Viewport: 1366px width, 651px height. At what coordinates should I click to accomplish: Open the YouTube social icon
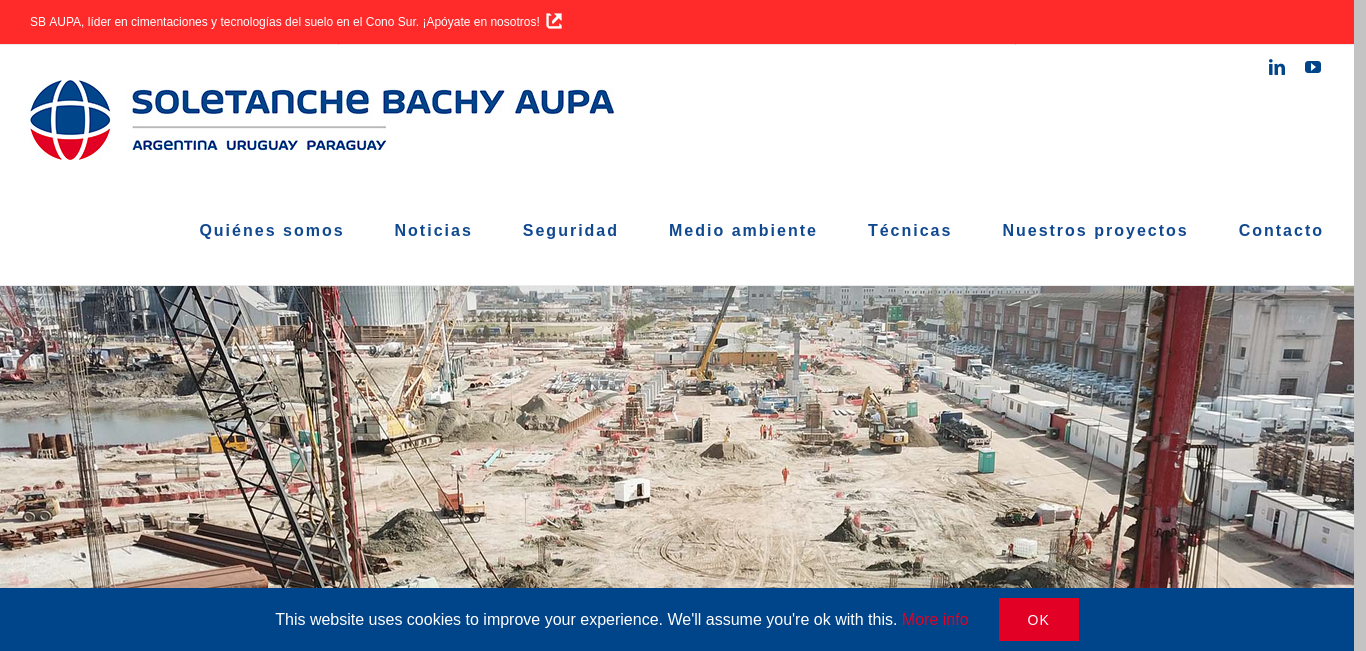(x=1313, y=67)
